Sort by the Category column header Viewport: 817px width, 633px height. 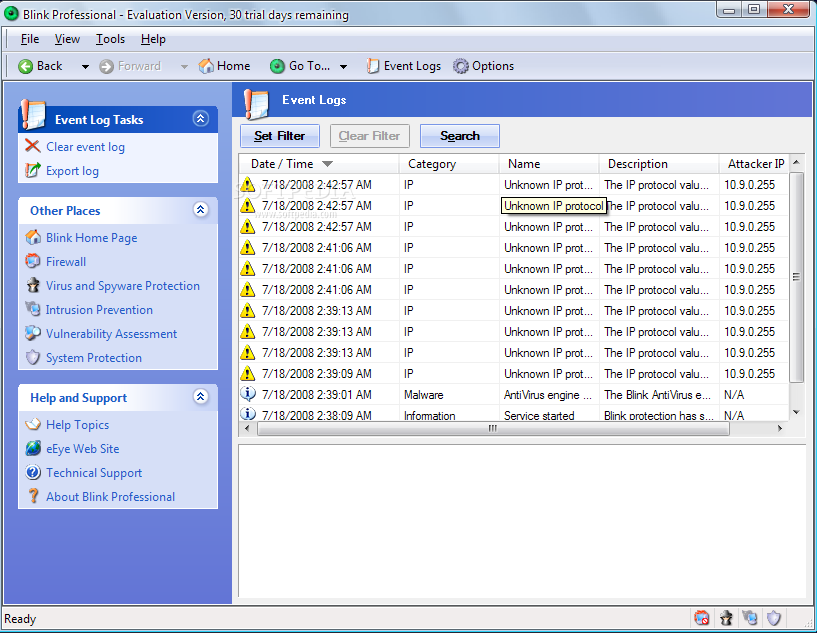coord(449,164)
